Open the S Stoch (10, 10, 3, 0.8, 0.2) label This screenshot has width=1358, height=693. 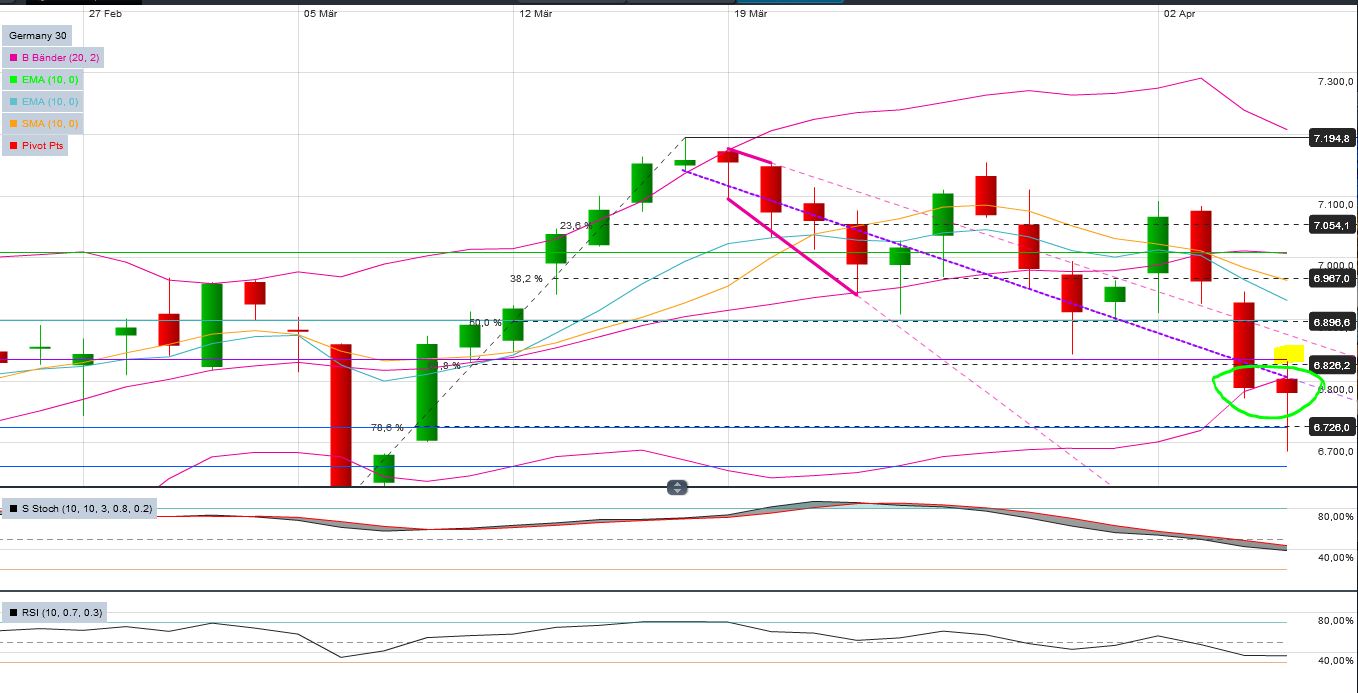(x=80, y=508)
